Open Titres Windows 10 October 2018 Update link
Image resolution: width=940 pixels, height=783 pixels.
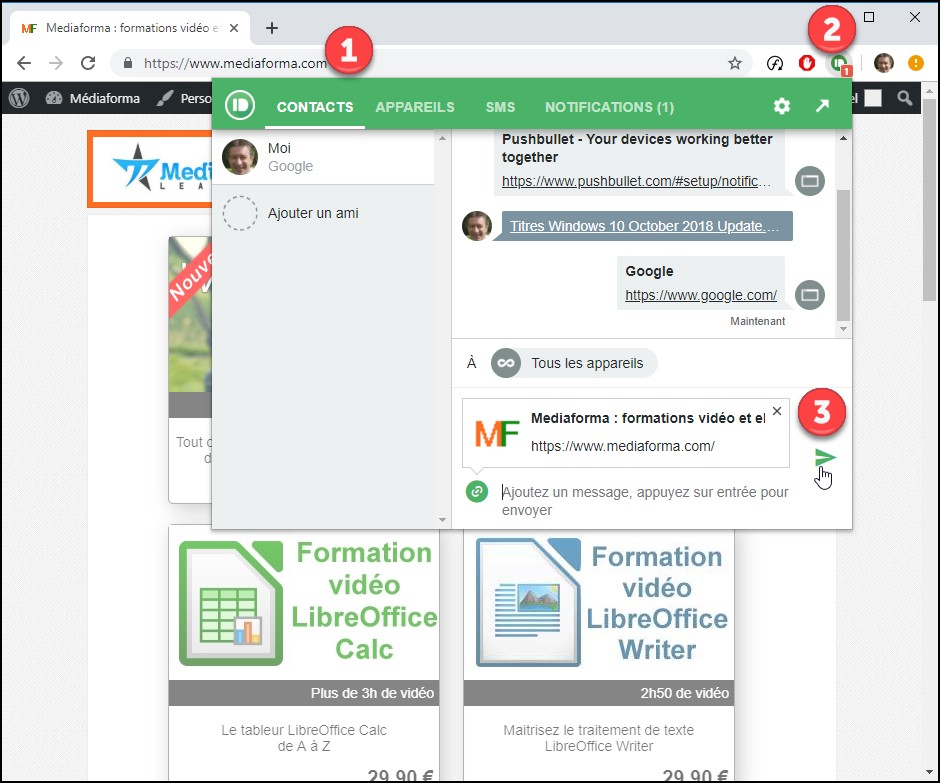click(x=644, y=226)
